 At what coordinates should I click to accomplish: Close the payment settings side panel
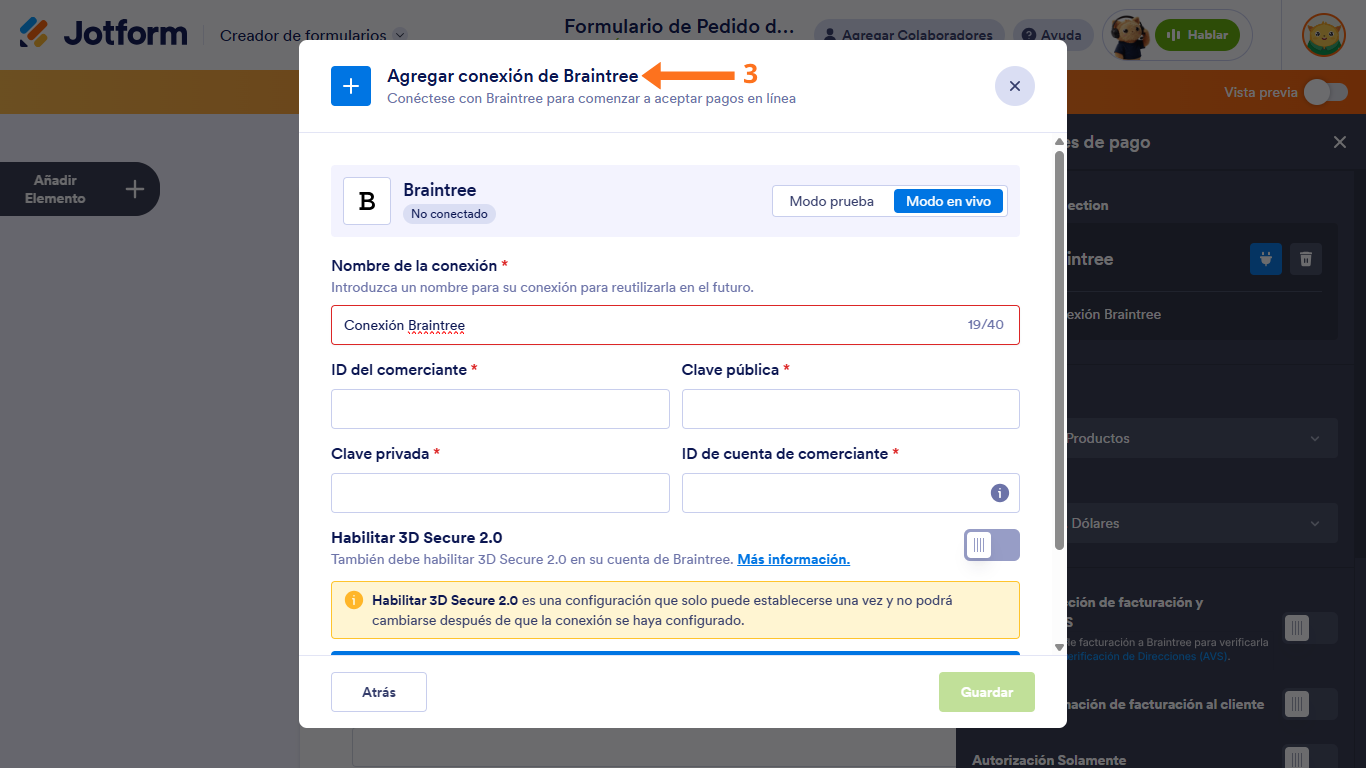click(1340, 142)
